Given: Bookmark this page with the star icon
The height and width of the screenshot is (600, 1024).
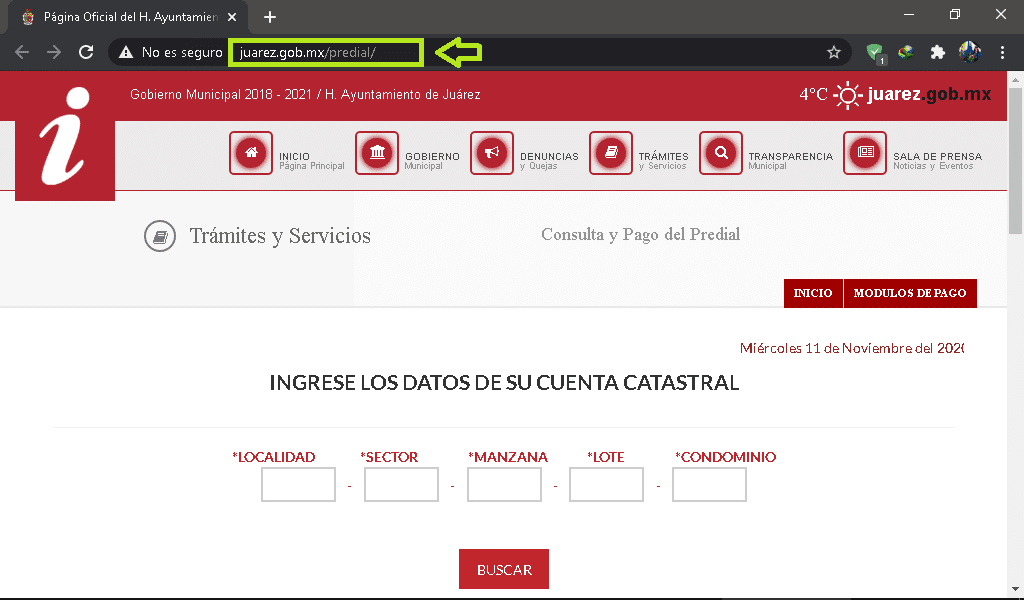Looking at the screenshot, I should [x=833, y=52].
